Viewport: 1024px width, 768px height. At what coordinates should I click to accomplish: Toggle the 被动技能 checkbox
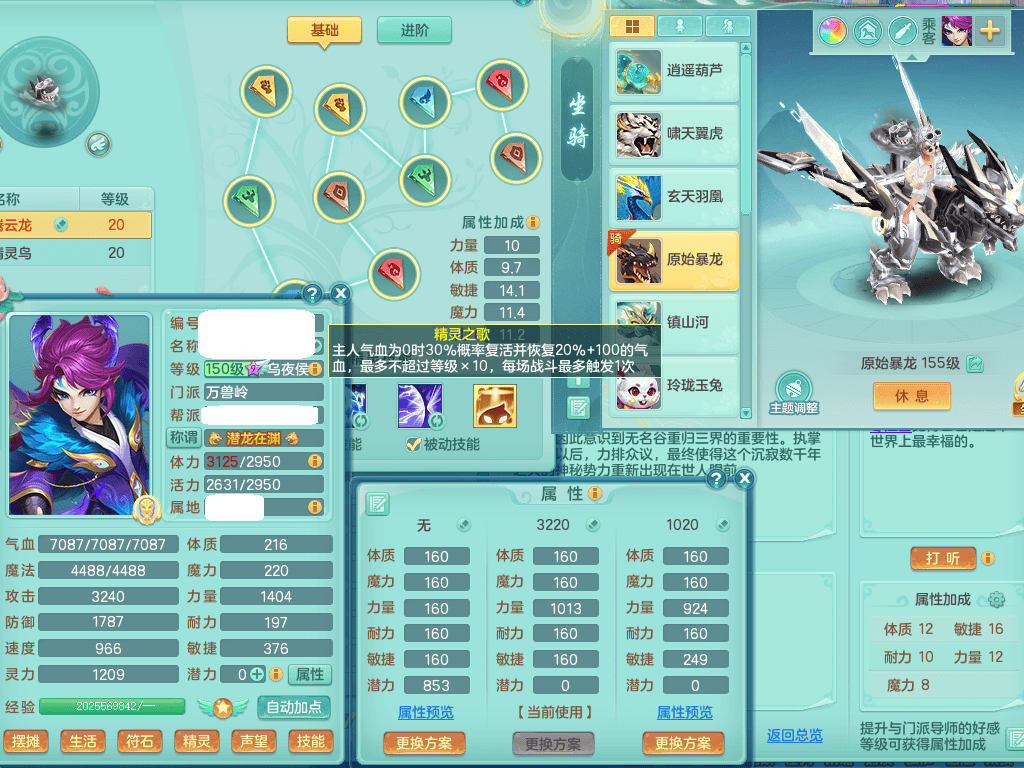click(413, 444)
